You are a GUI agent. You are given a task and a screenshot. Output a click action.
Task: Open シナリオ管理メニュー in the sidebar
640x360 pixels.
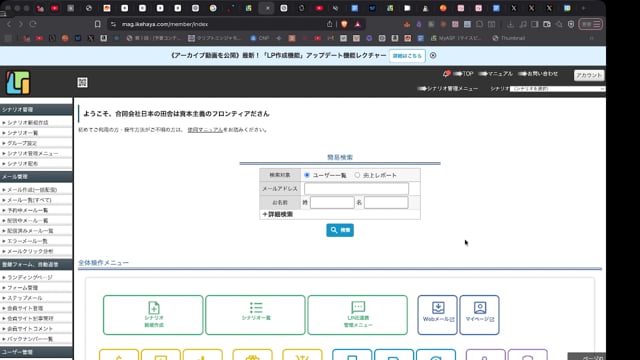33,153
